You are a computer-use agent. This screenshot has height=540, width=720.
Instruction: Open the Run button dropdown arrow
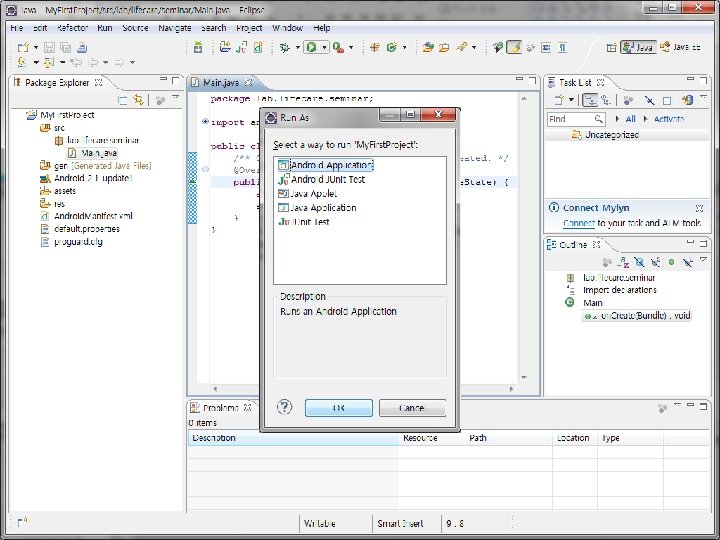pyautogui.click(x=324, y=47)
